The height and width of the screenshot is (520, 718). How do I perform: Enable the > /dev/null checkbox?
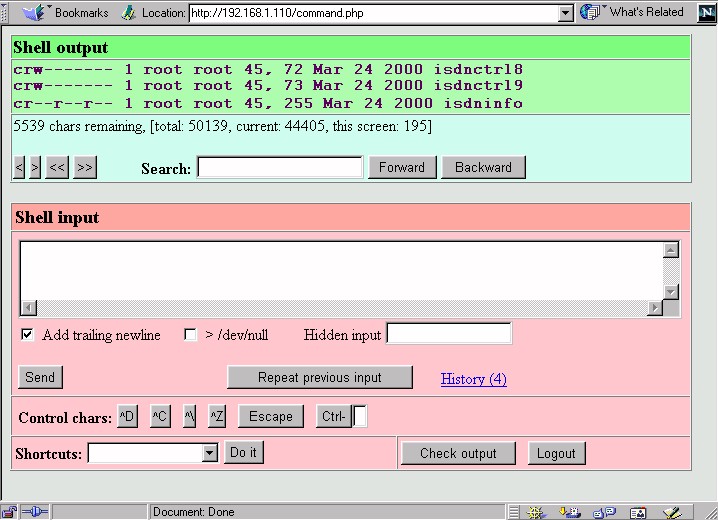click(191, 335)
